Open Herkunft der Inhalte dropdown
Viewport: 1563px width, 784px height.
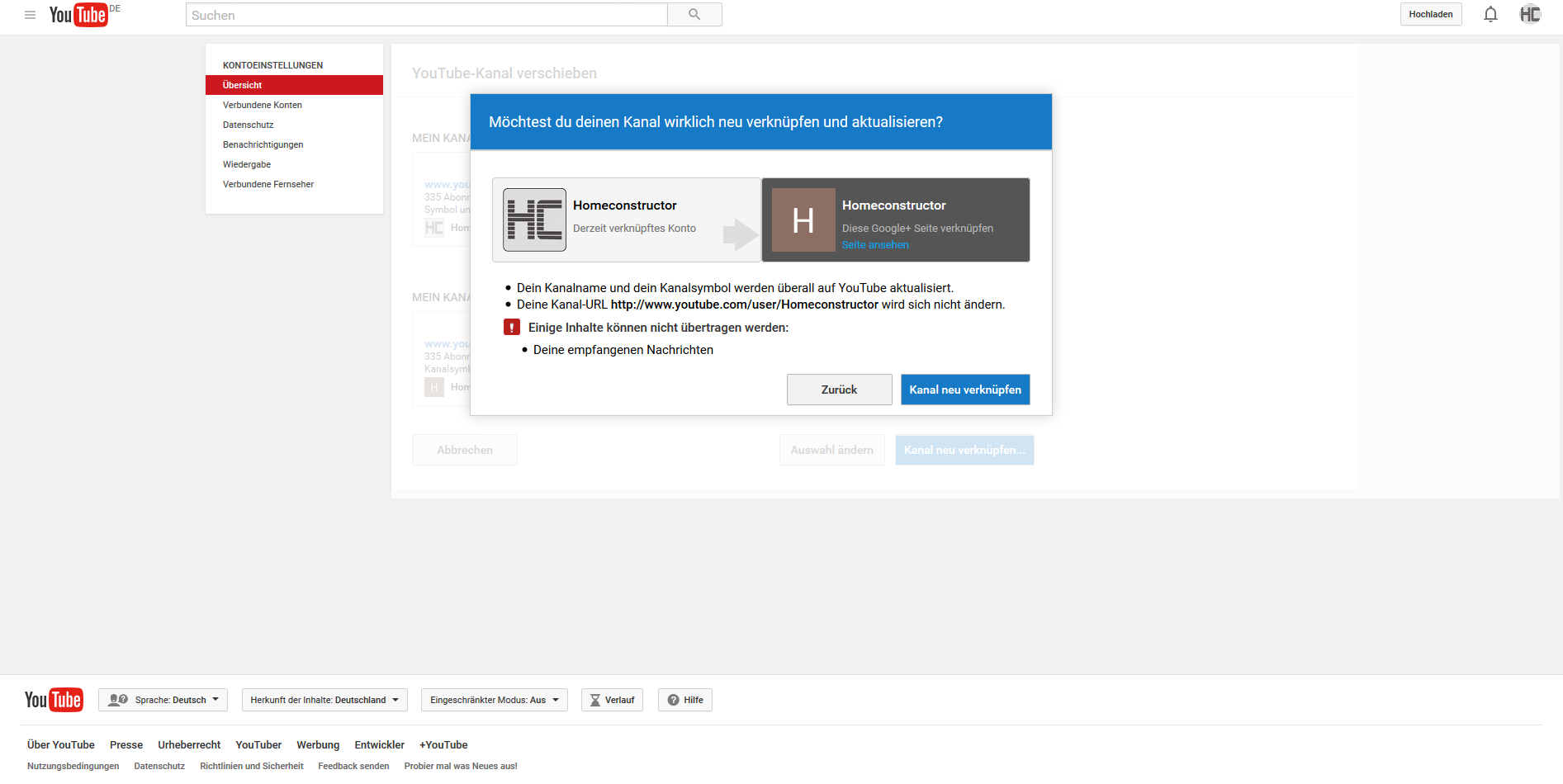(324, 700)
